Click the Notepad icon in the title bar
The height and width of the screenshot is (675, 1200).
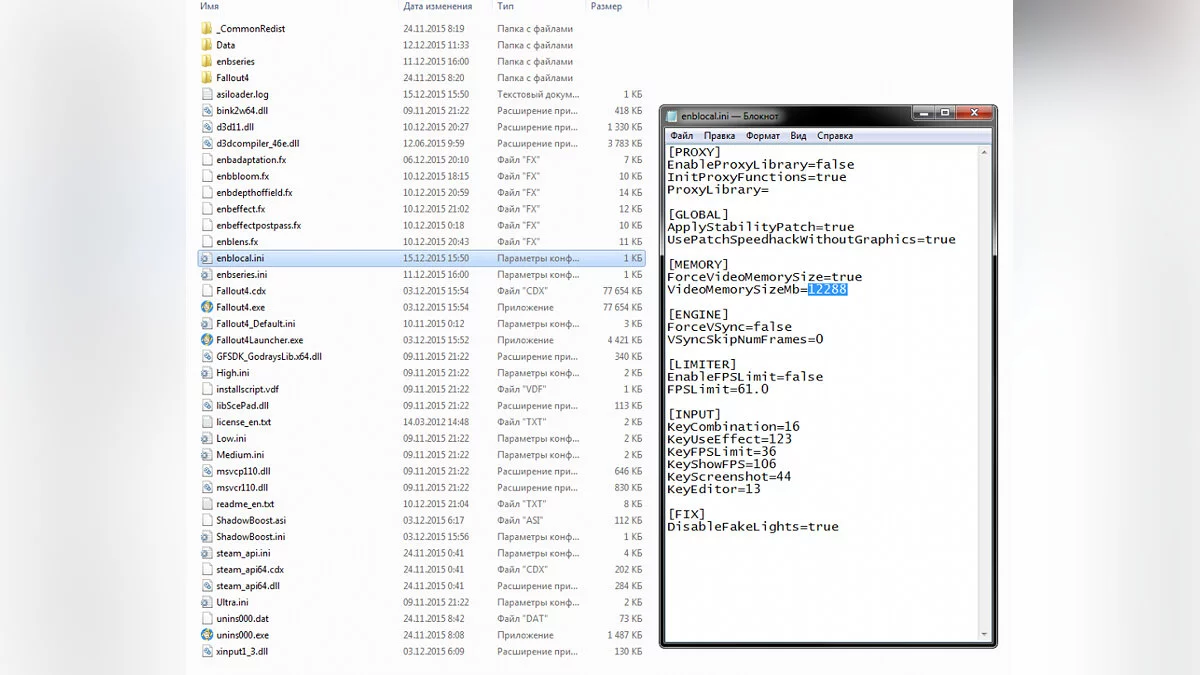[672, 116]
